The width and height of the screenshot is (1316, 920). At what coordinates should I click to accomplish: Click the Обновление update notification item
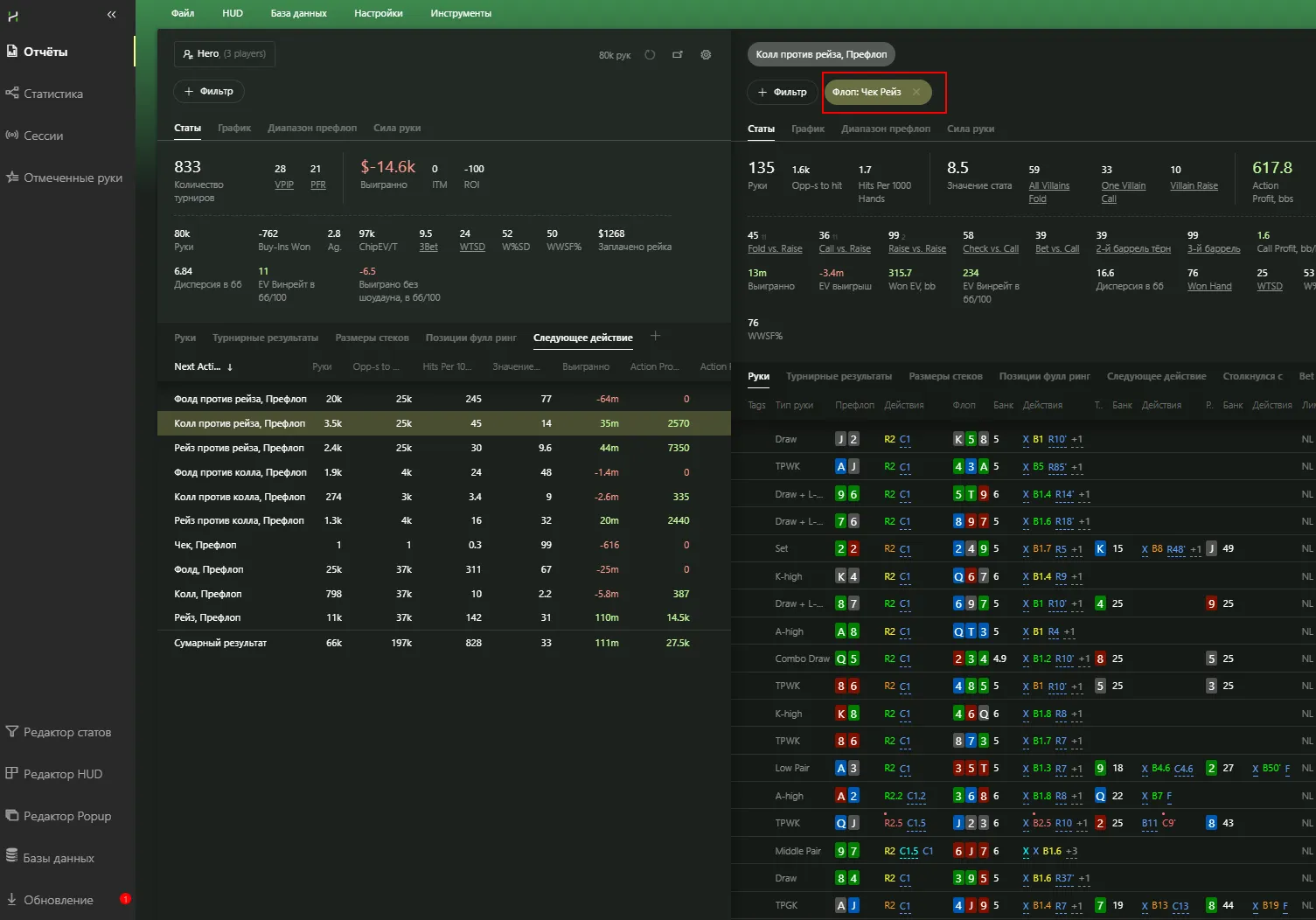tap(58, 900)
